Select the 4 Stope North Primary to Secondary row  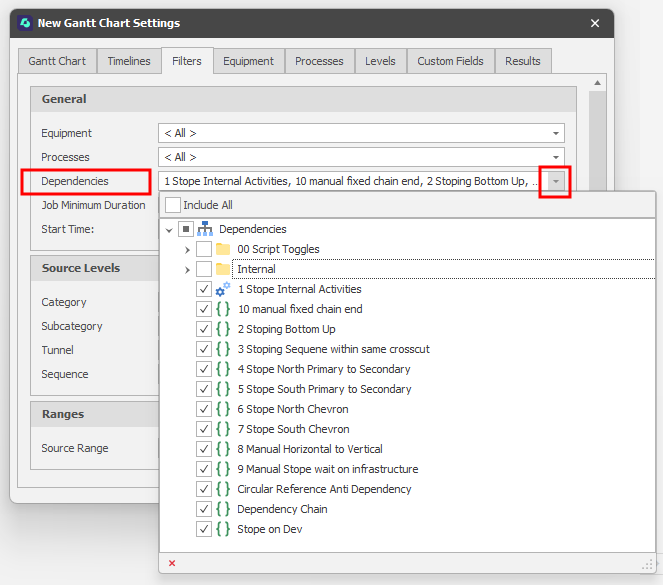pos(323,369)
